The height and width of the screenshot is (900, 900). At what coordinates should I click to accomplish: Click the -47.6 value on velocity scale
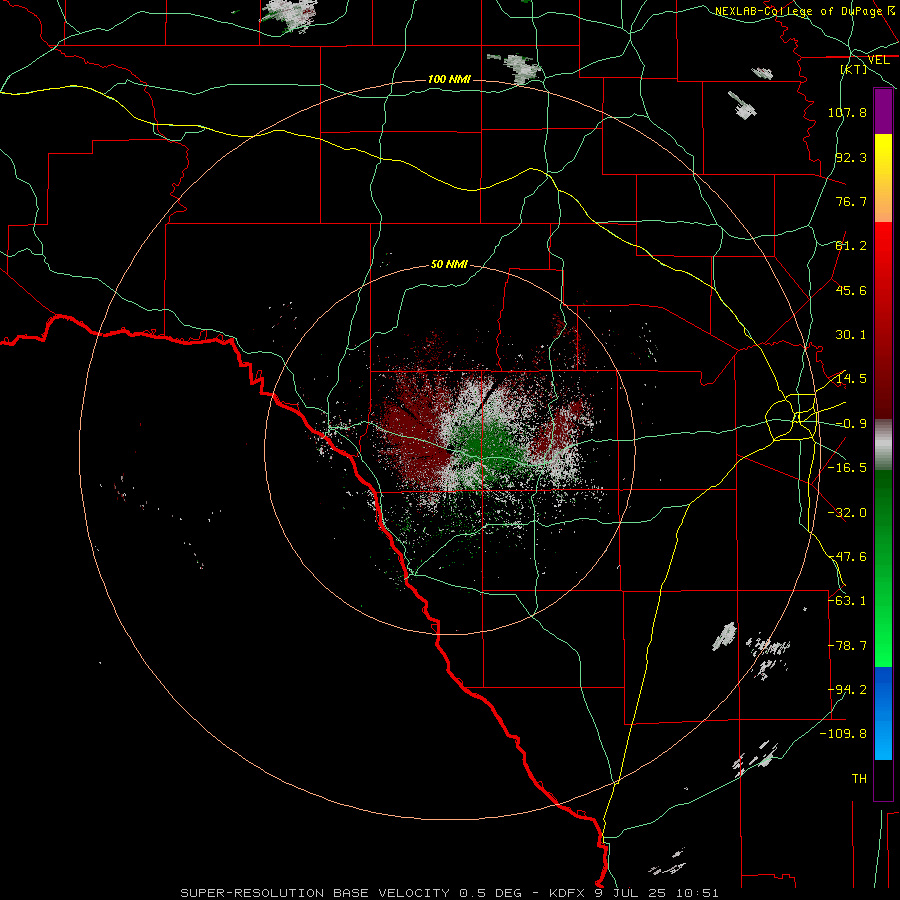click(847, 557)
